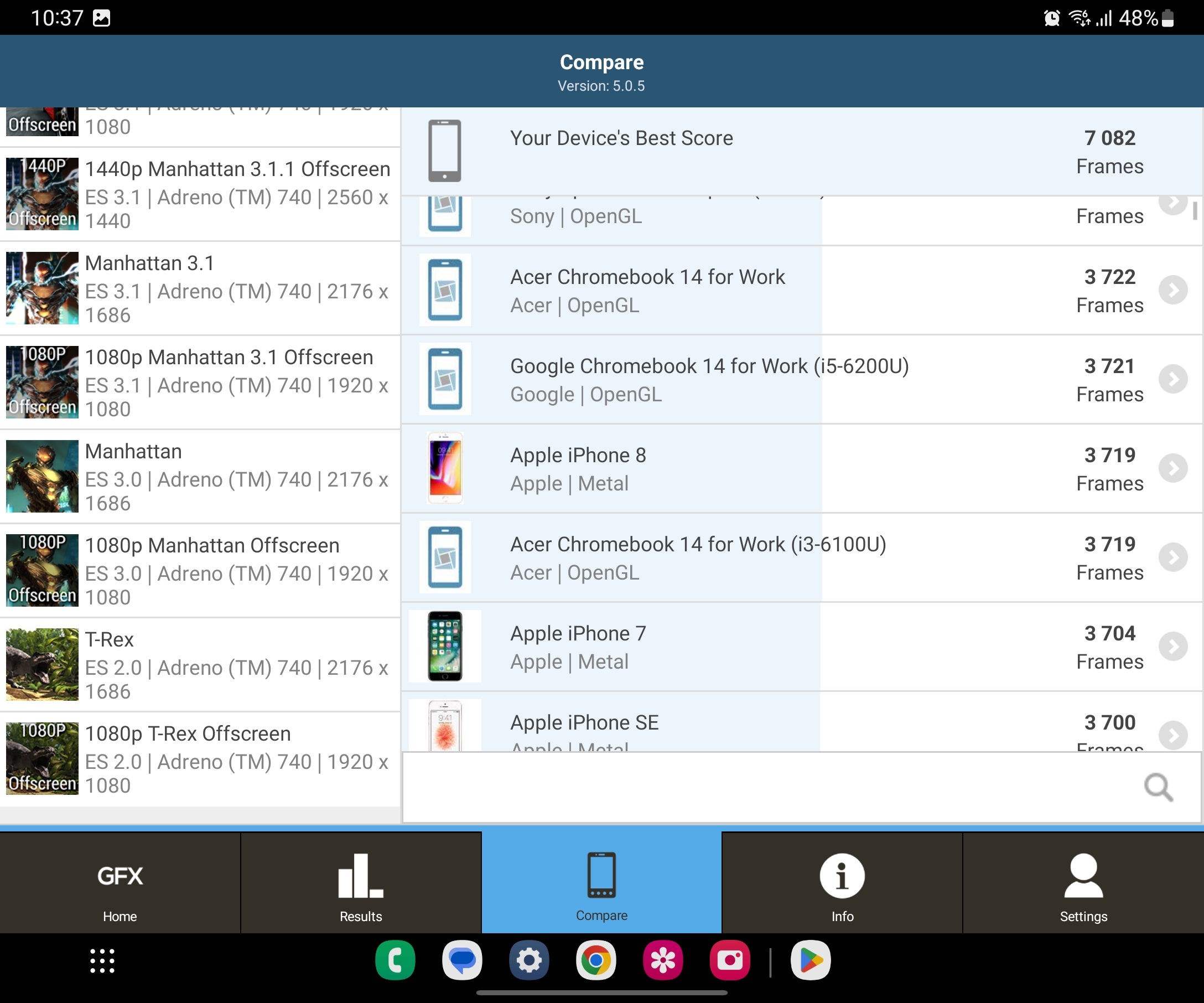Expand Acer Chromebook 14 for Work chevron

(x=1172, y=290)
